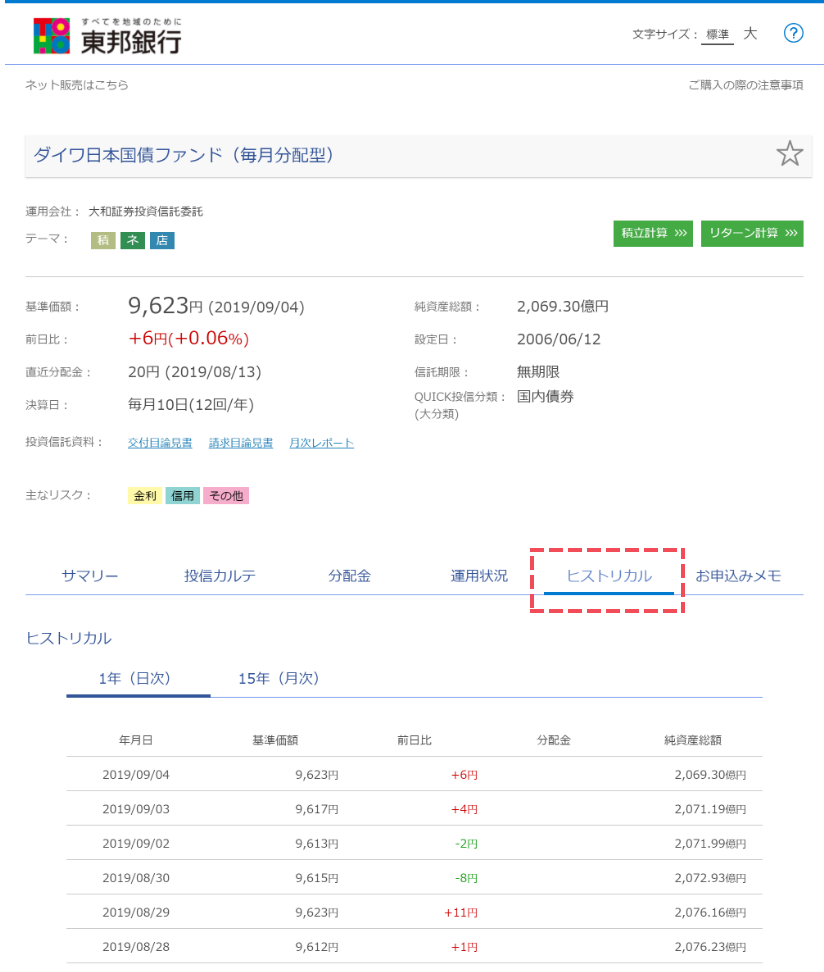Select the 2019/08/29 date cell
Screen dimensions: 824x972
click(x=136, y=912)
